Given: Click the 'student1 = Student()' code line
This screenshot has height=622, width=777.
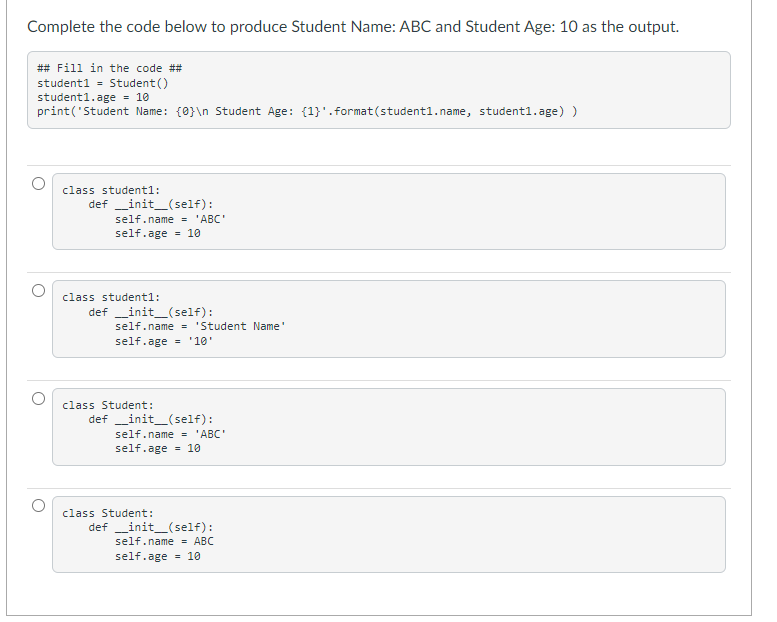Looking at the screenshot, I should point(103,83).
